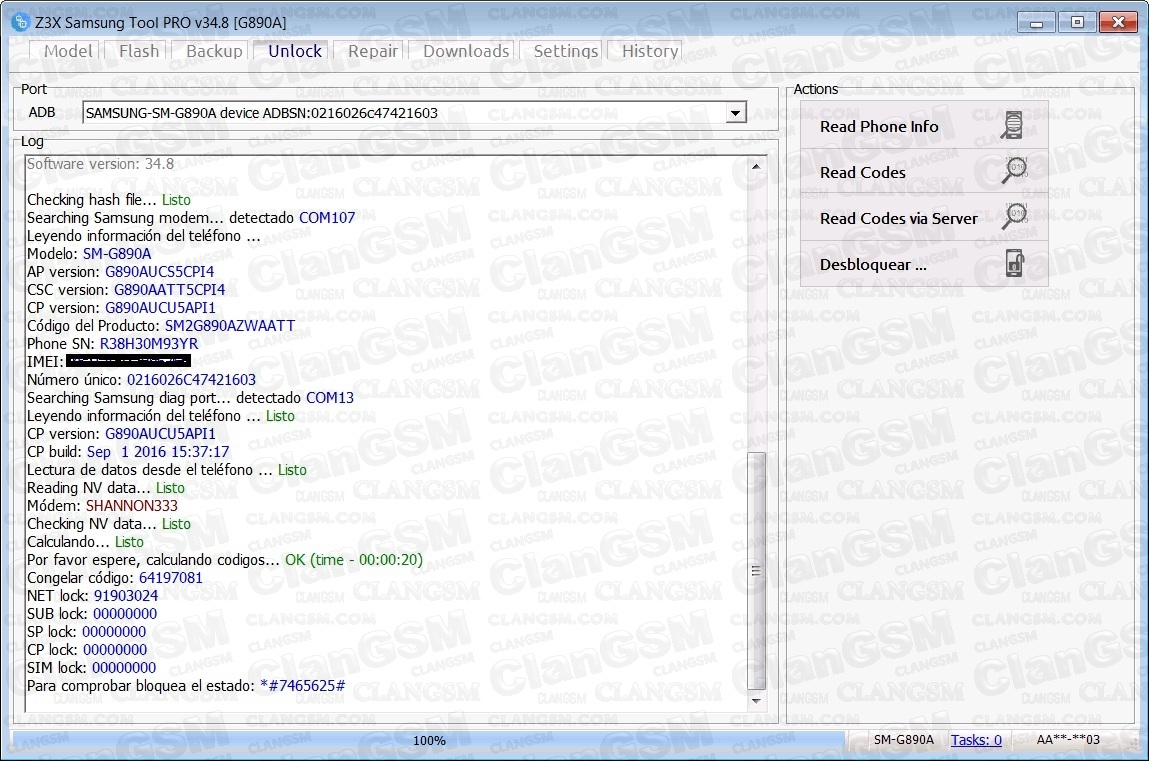Viewport: 1149px width, 761px height.
Task: Switch to the Settings tab
Action: [x=565, y=51]
